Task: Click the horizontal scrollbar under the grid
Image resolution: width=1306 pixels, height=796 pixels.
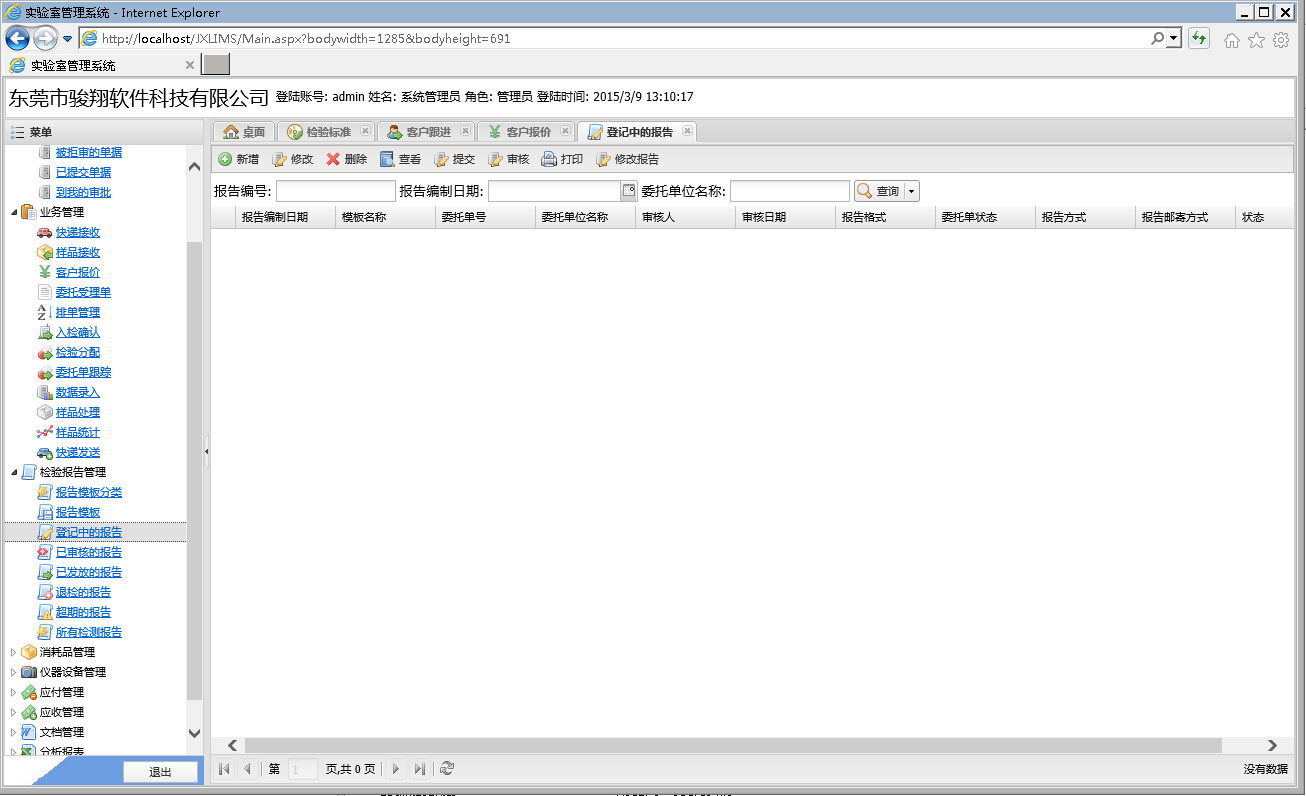Action: pos(732,745)
